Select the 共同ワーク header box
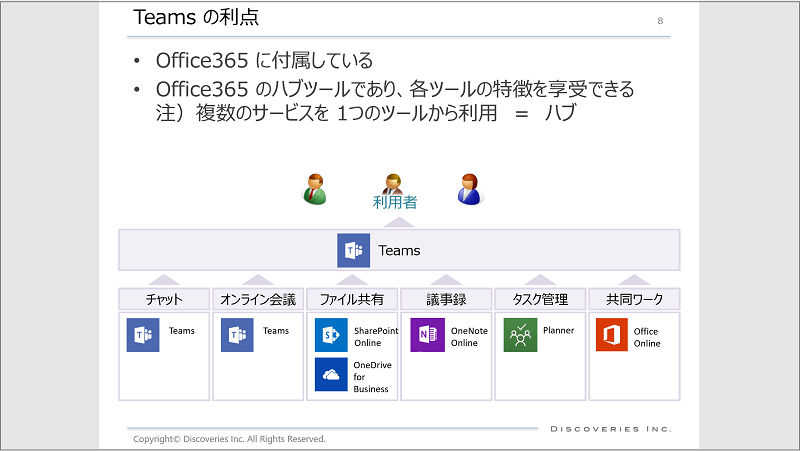The height and width of the screenshot is (451, 800). tap(634, 299)
